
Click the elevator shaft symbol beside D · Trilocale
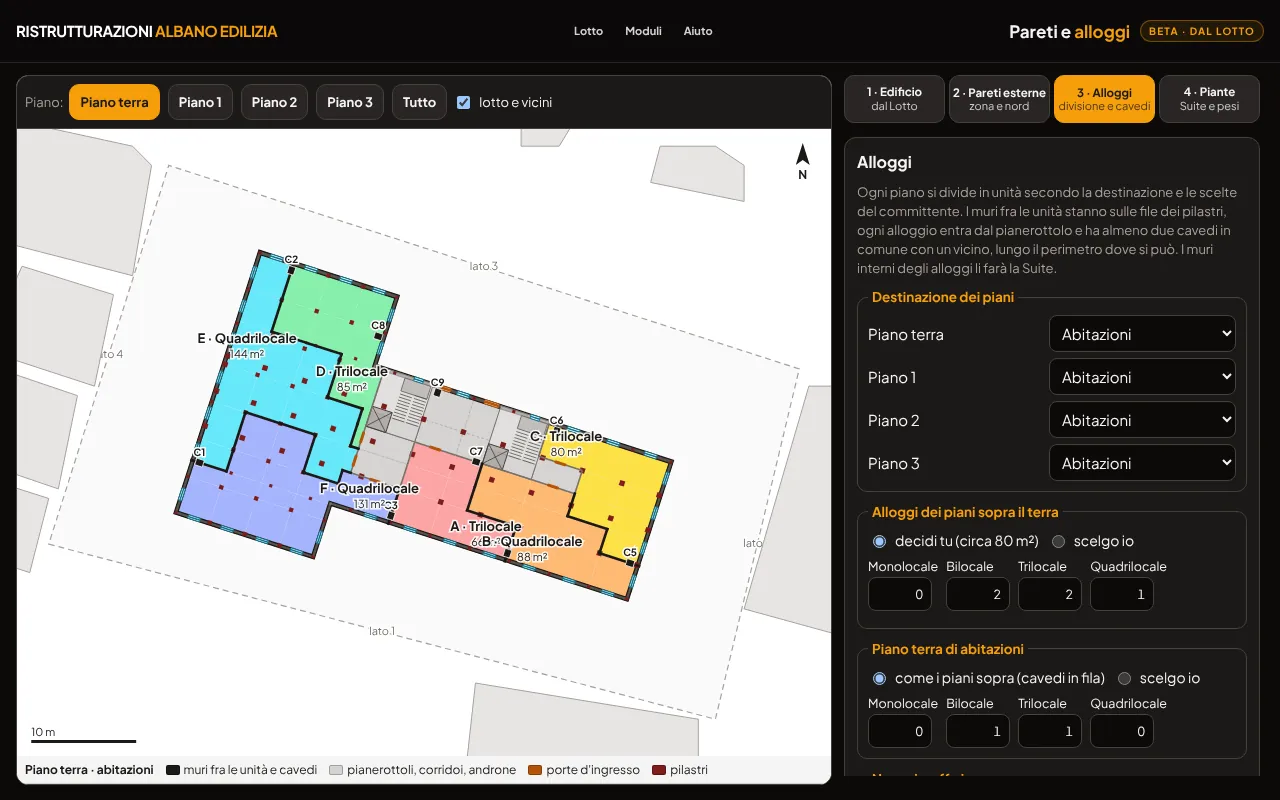click(x=378, y=419)
